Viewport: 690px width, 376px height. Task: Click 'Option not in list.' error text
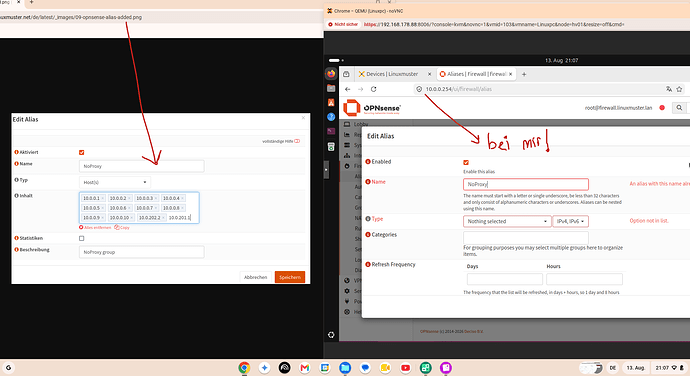pyautogui.click(x=649, y=221)
